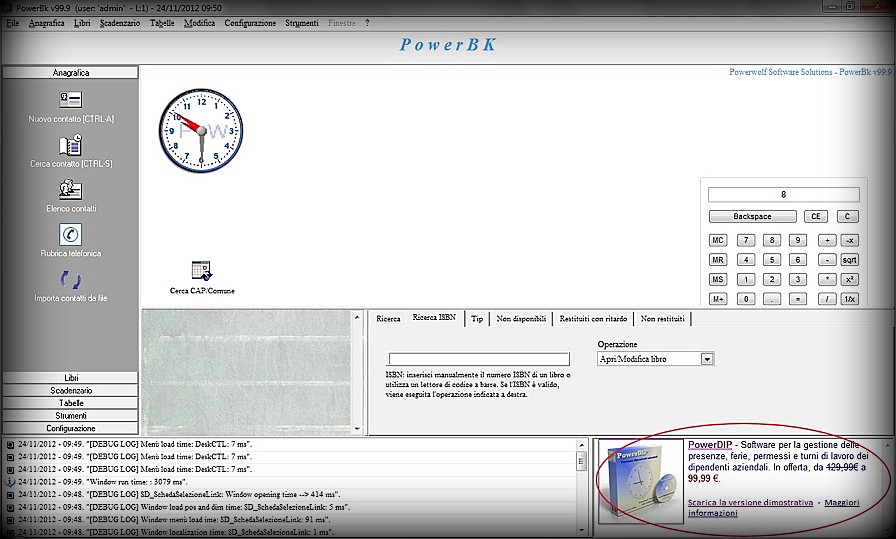Open the Anagrafica menu

pos(46,23)
